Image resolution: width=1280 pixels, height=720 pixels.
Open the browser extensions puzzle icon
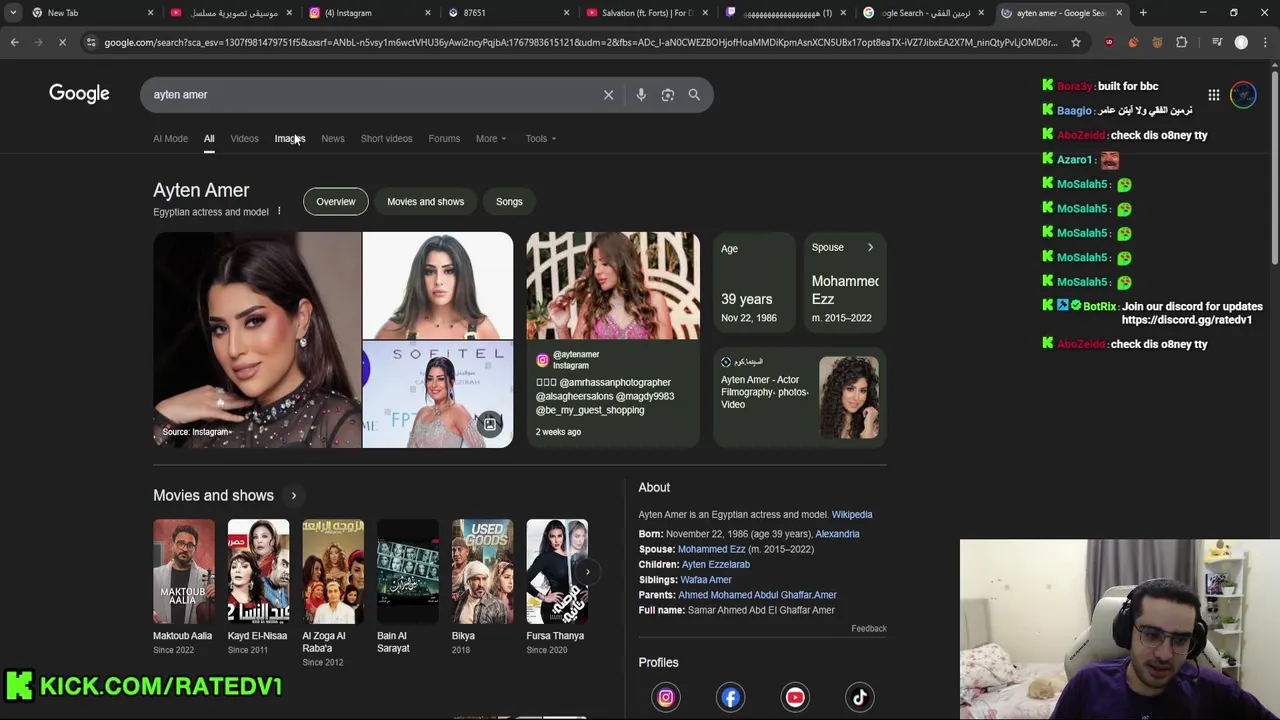click(x=1182, y=42)
